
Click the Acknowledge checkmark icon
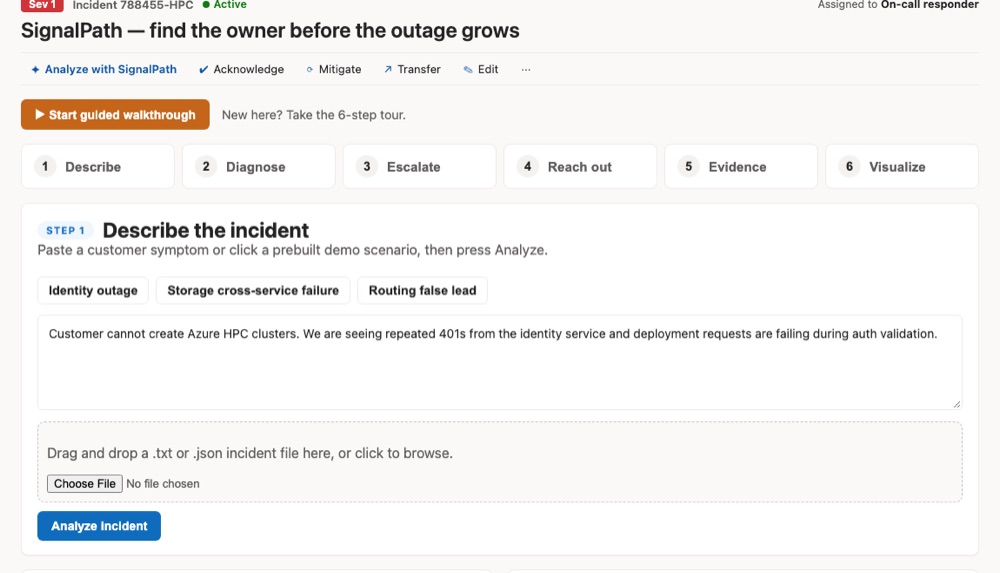pos(203,70)
